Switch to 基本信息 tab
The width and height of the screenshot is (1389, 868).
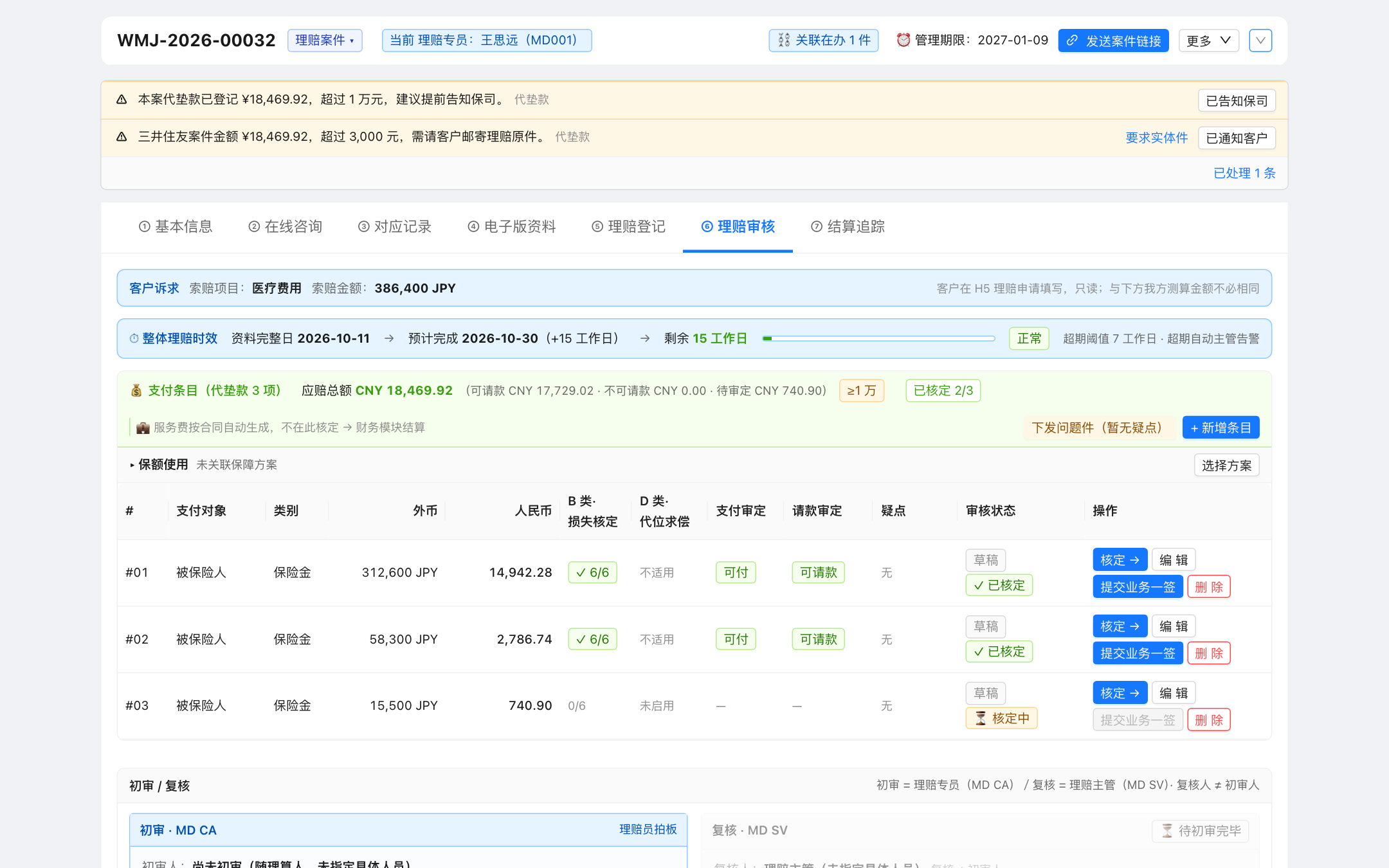[x=176, y=226]
